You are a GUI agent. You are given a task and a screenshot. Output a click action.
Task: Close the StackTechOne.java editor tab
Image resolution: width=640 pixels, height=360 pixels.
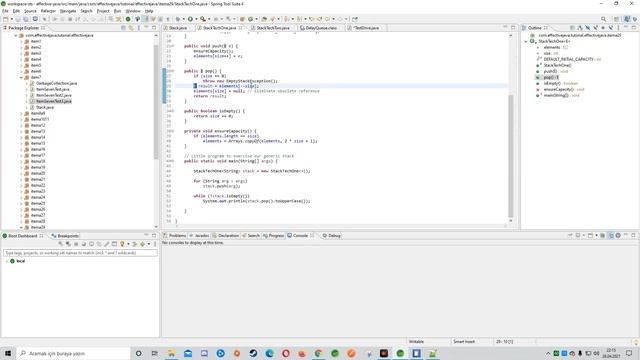pyautogui.click(x=241, y=28)
